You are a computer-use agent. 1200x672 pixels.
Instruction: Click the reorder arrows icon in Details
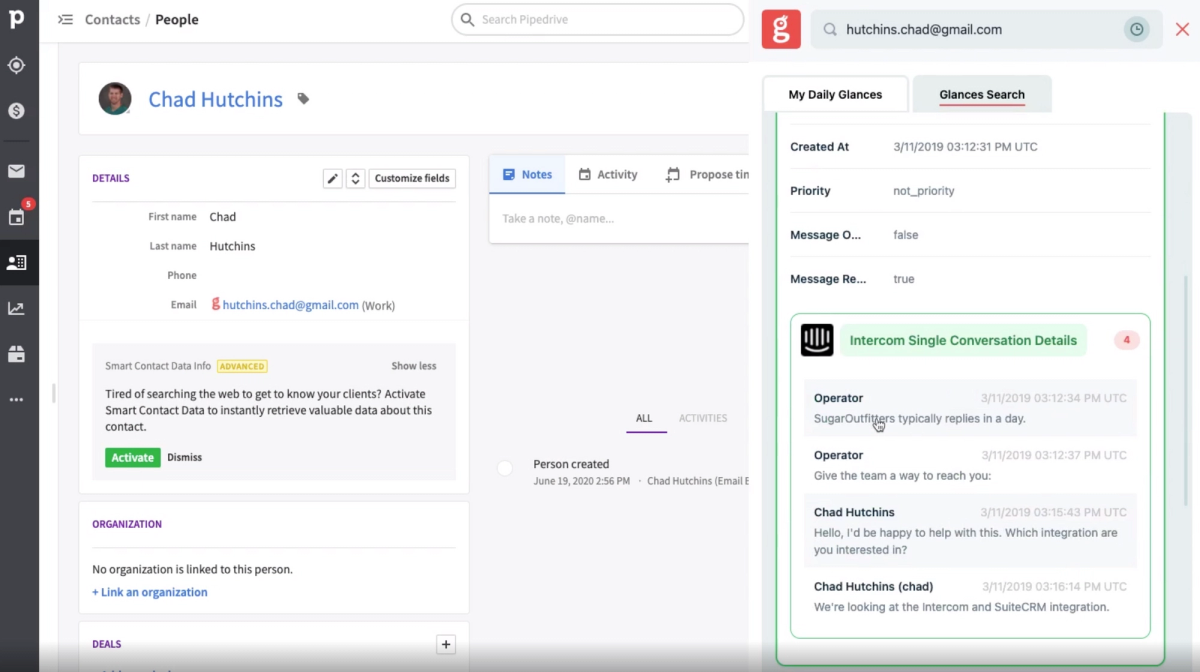(355, 178)
